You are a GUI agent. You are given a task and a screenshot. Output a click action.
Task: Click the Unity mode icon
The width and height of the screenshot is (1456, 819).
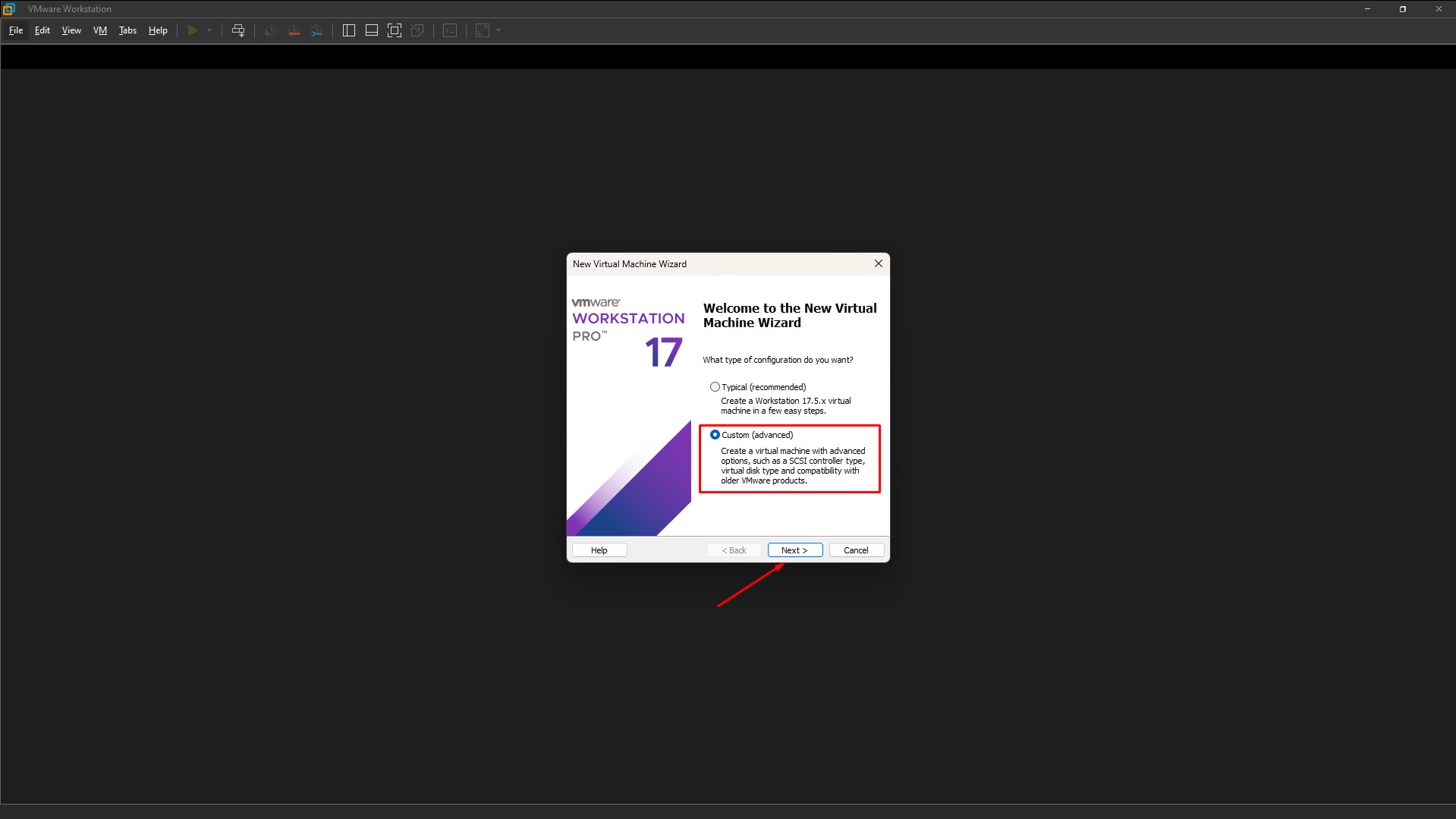(x=417, y=30)
